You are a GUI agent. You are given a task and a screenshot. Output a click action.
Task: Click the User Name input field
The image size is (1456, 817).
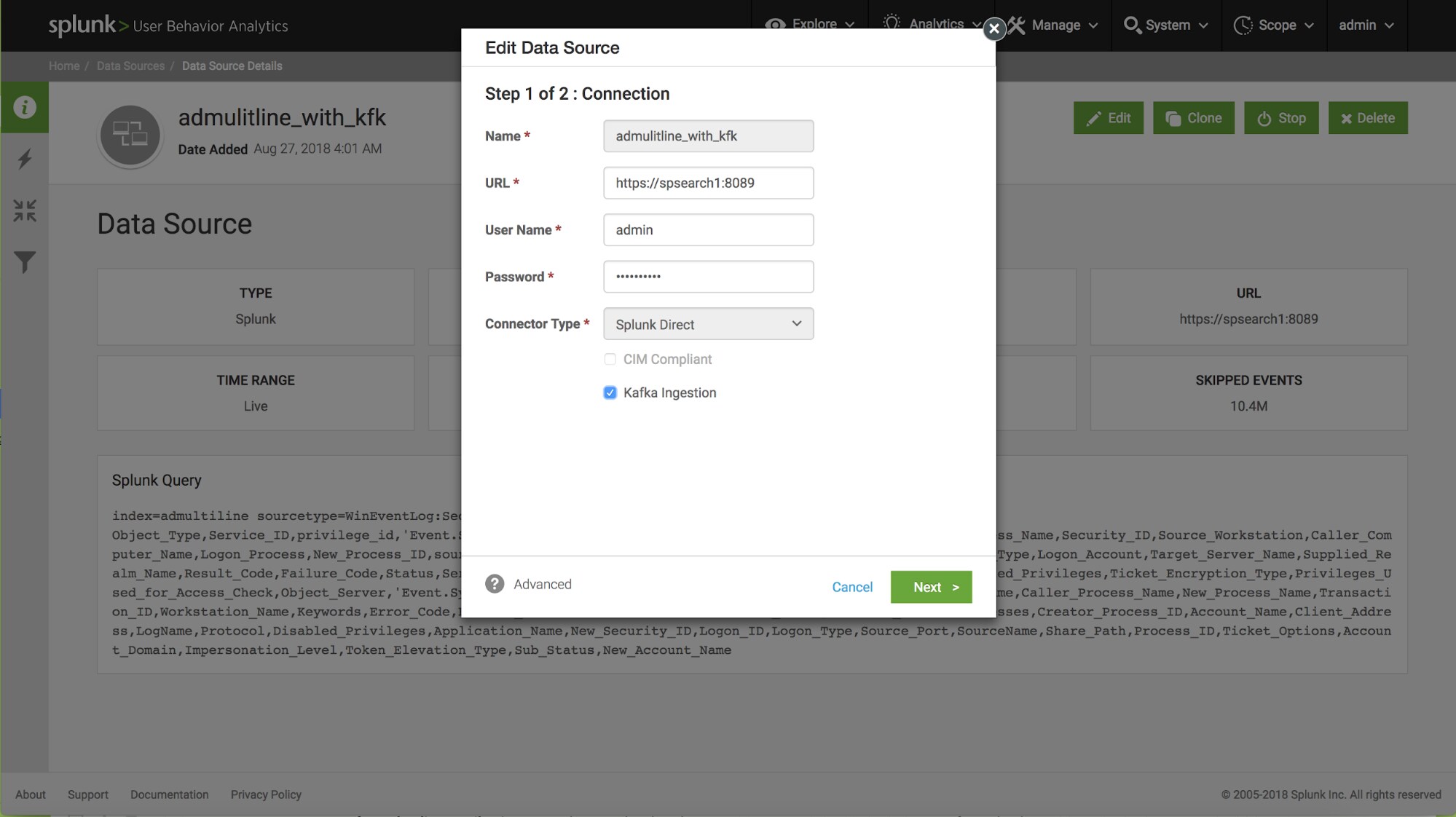[708, 230]
